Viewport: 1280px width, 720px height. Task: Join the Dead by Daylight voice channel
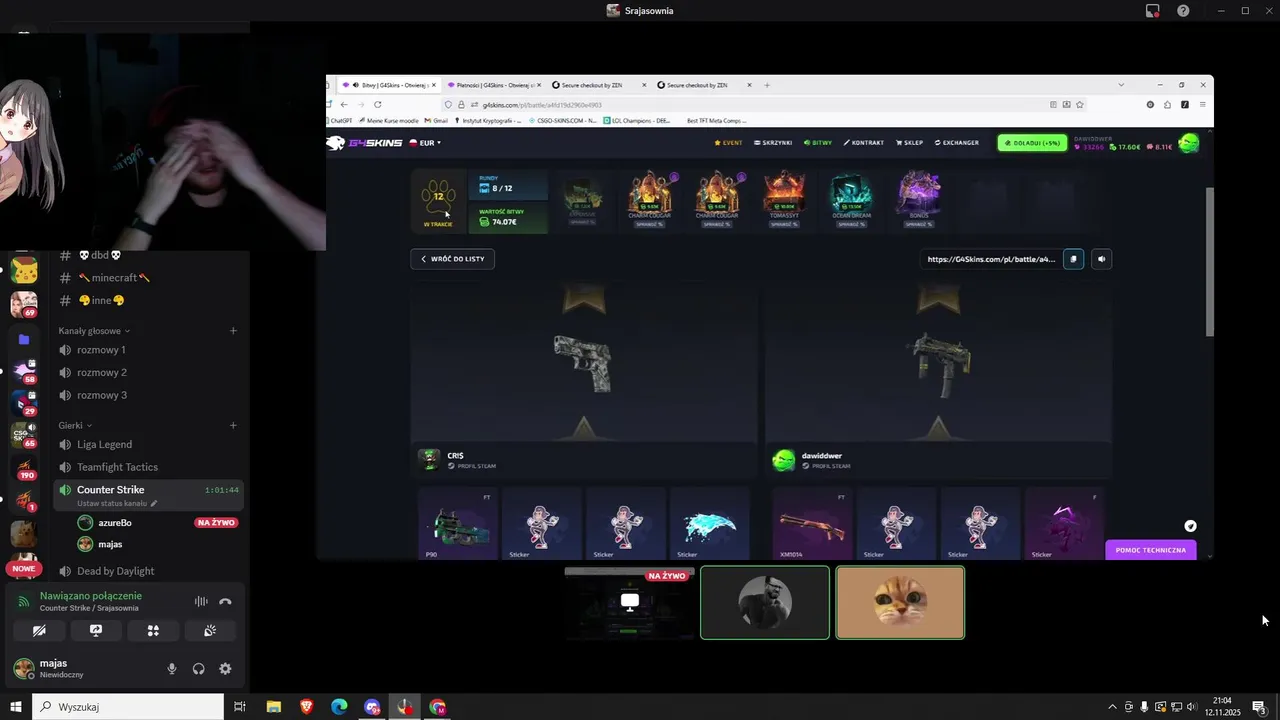point(148,571)
